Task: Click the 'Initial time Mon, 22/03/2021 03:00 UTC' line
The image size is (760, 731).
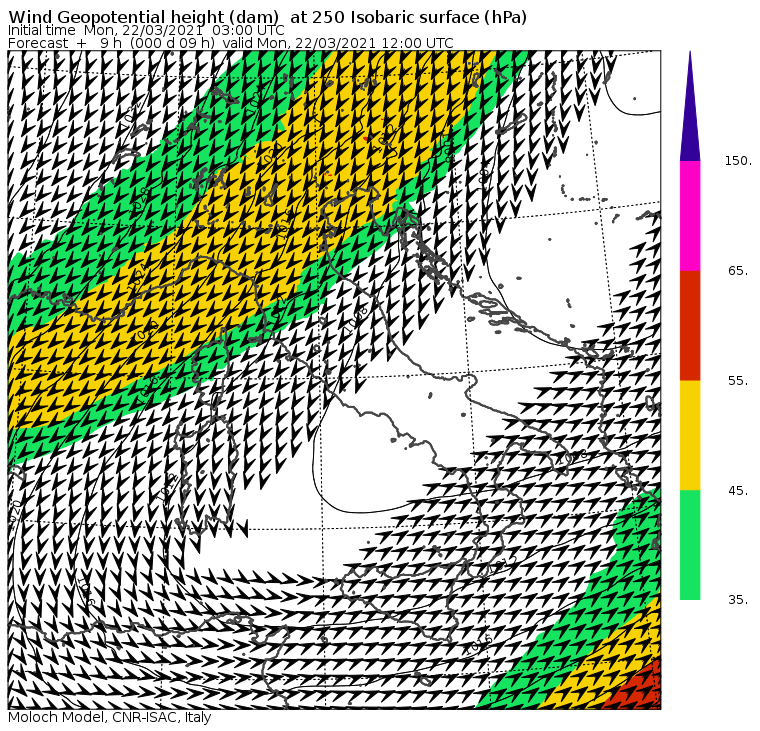Action: click(x=146, y=30)
